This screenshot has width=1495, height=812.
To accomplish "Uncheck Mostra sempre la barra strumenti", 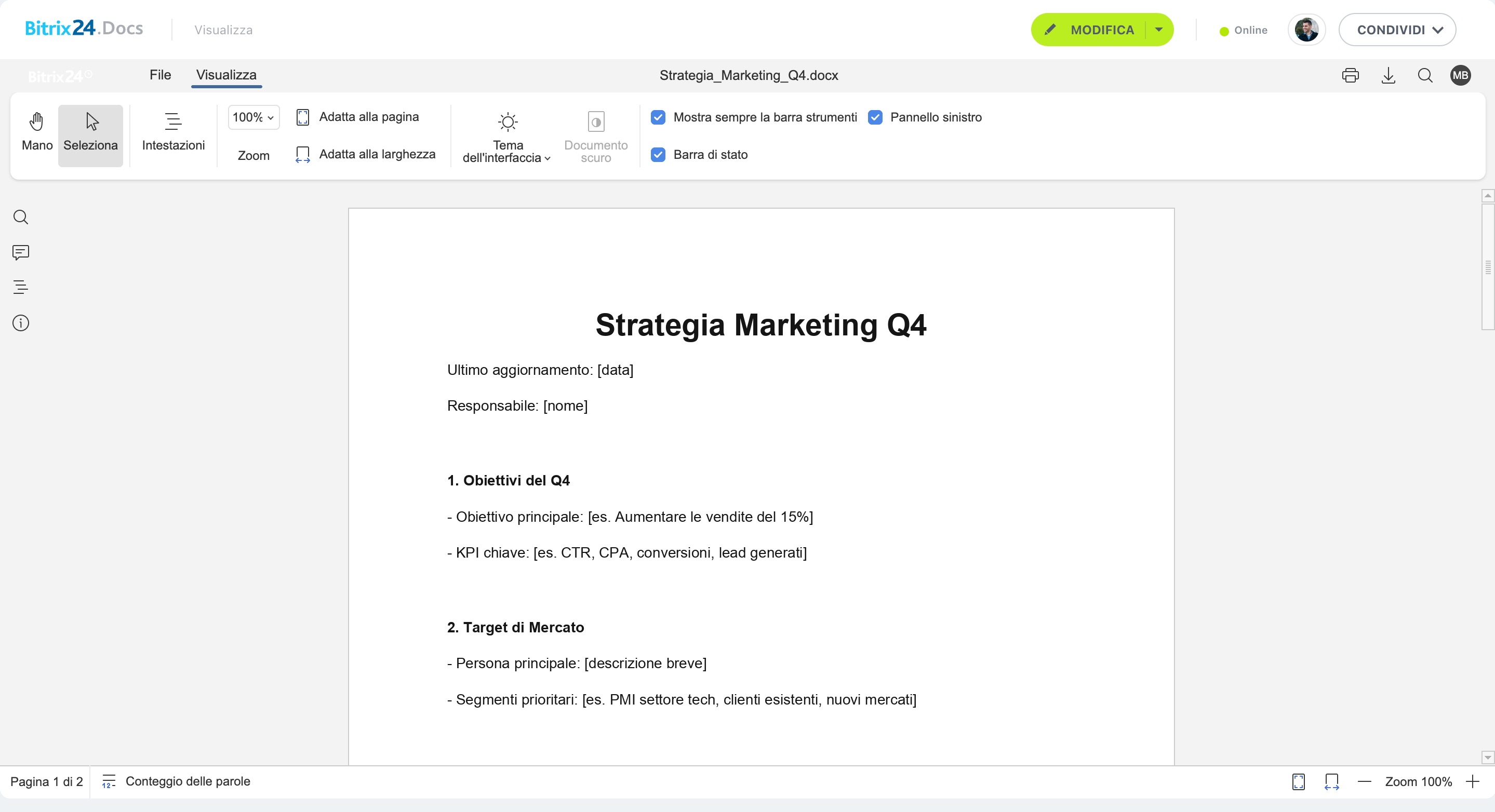I will coord(658,118).
